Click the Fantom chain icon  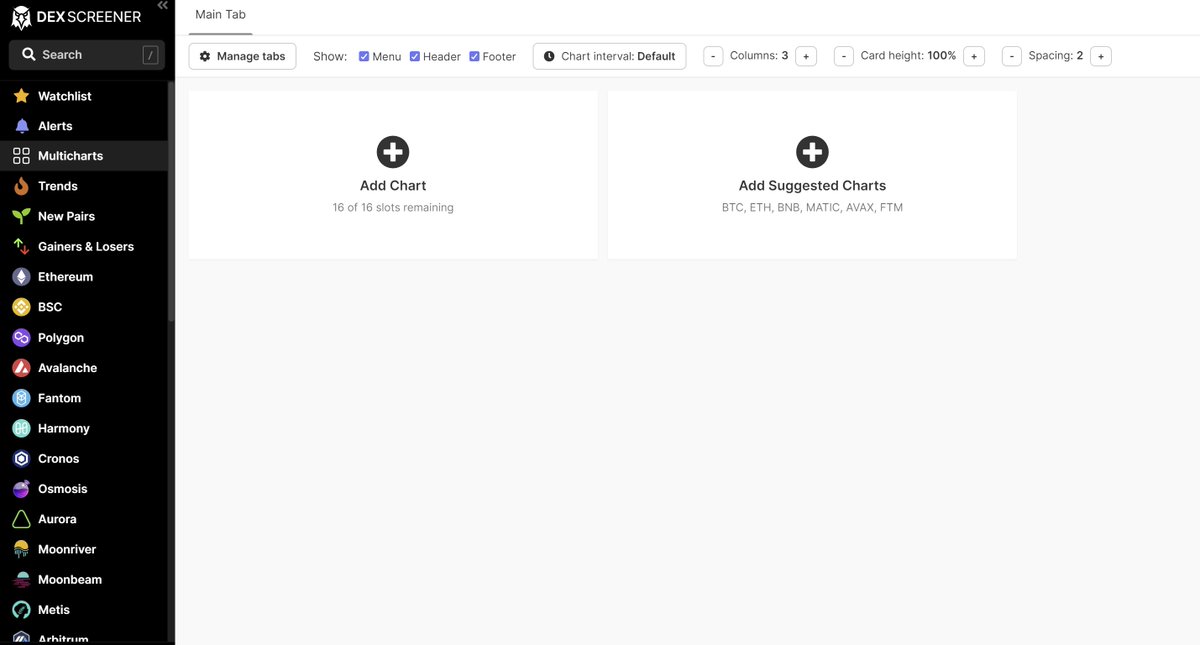coord(21,398)
